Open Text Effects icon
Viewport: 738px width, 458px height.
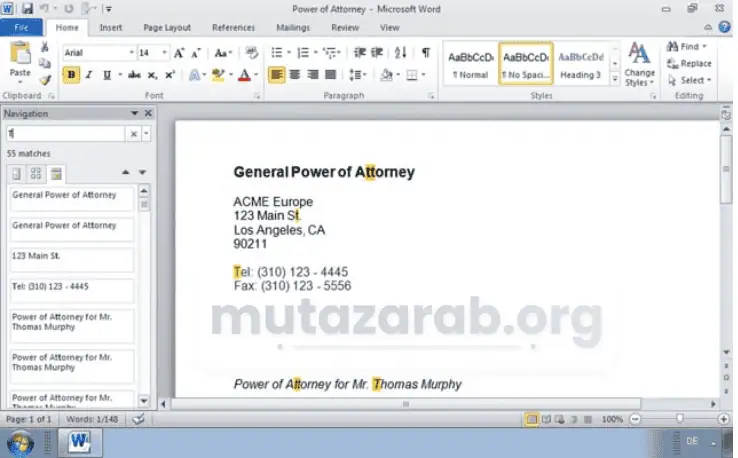click(194, 75)
